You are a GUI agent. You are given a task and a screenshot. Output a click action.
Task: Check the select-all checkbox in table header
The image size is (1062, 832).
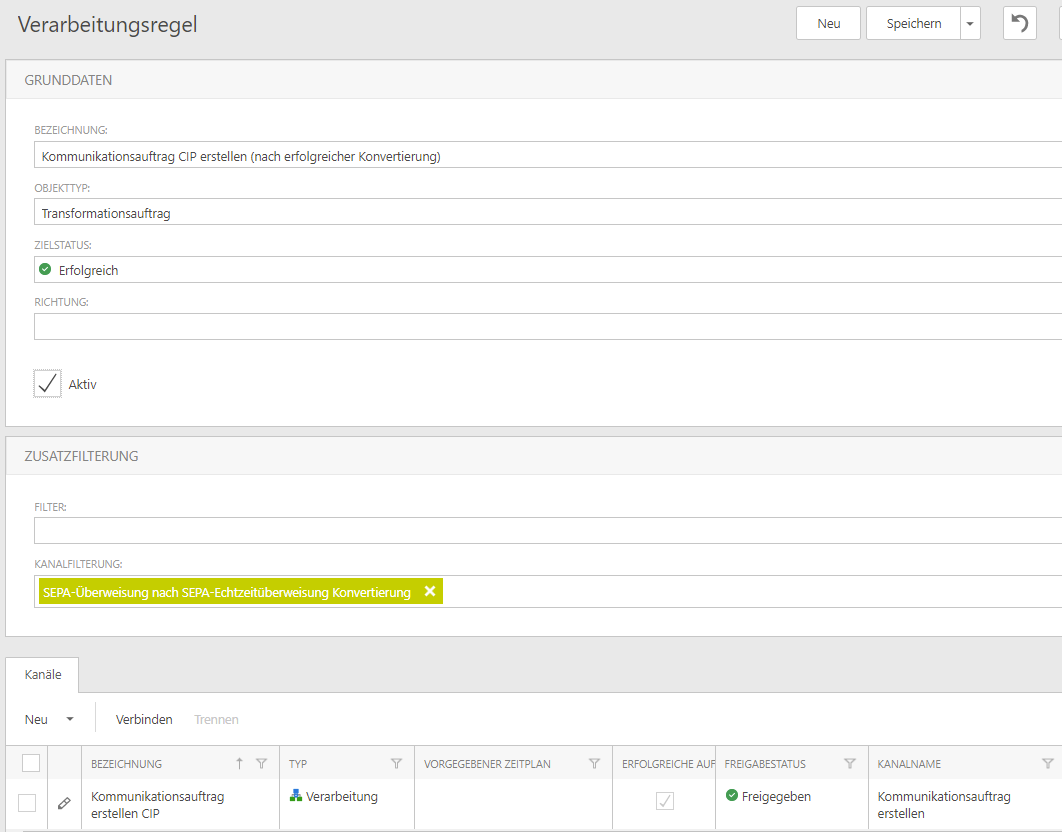31,764
